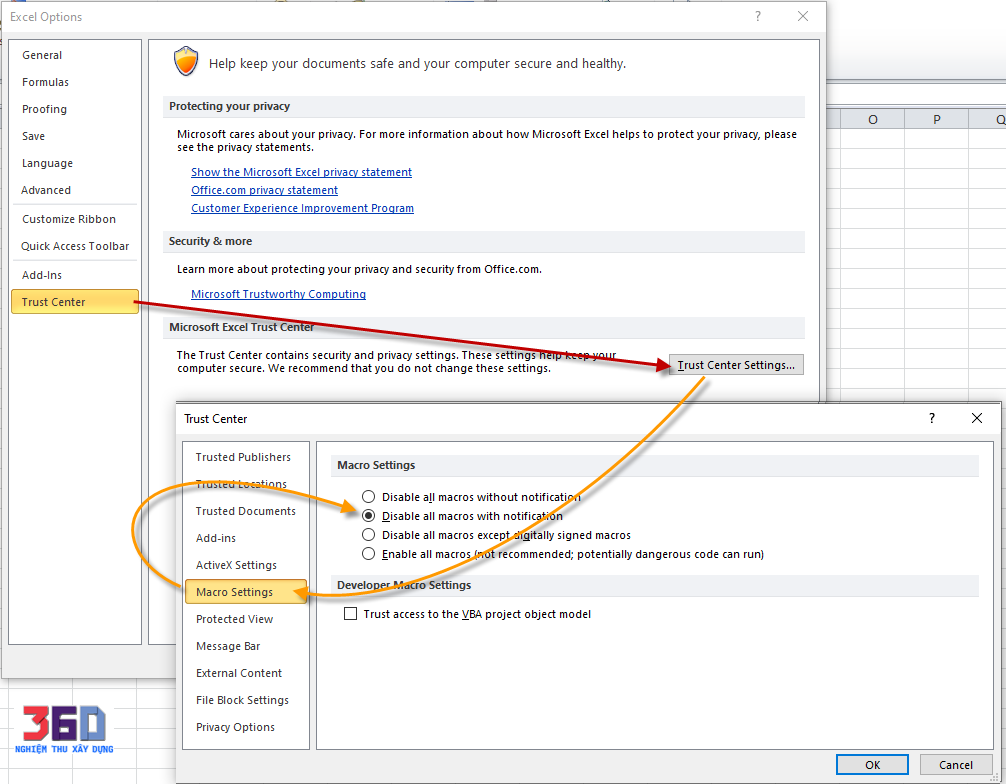
Task: Select column P header in Excel sheet
Action: click(x=937, y=119)
